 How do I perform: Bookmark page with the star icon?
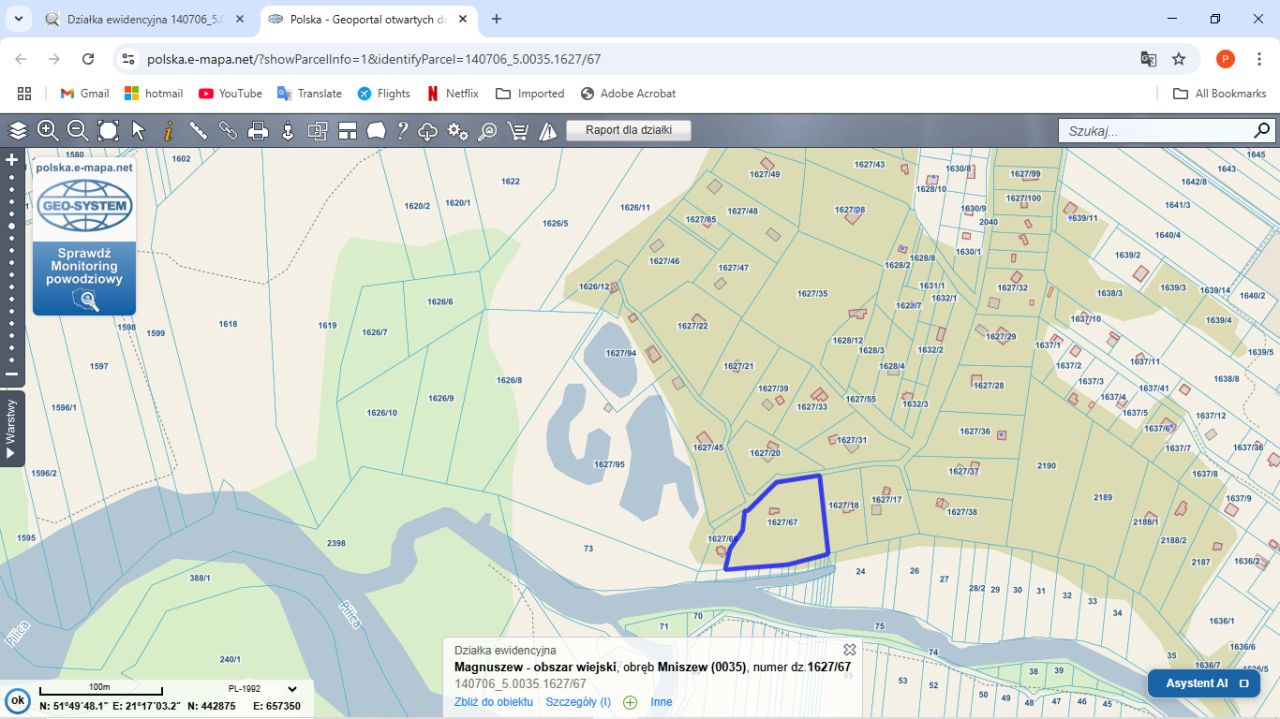click(x=1179, y=59)
